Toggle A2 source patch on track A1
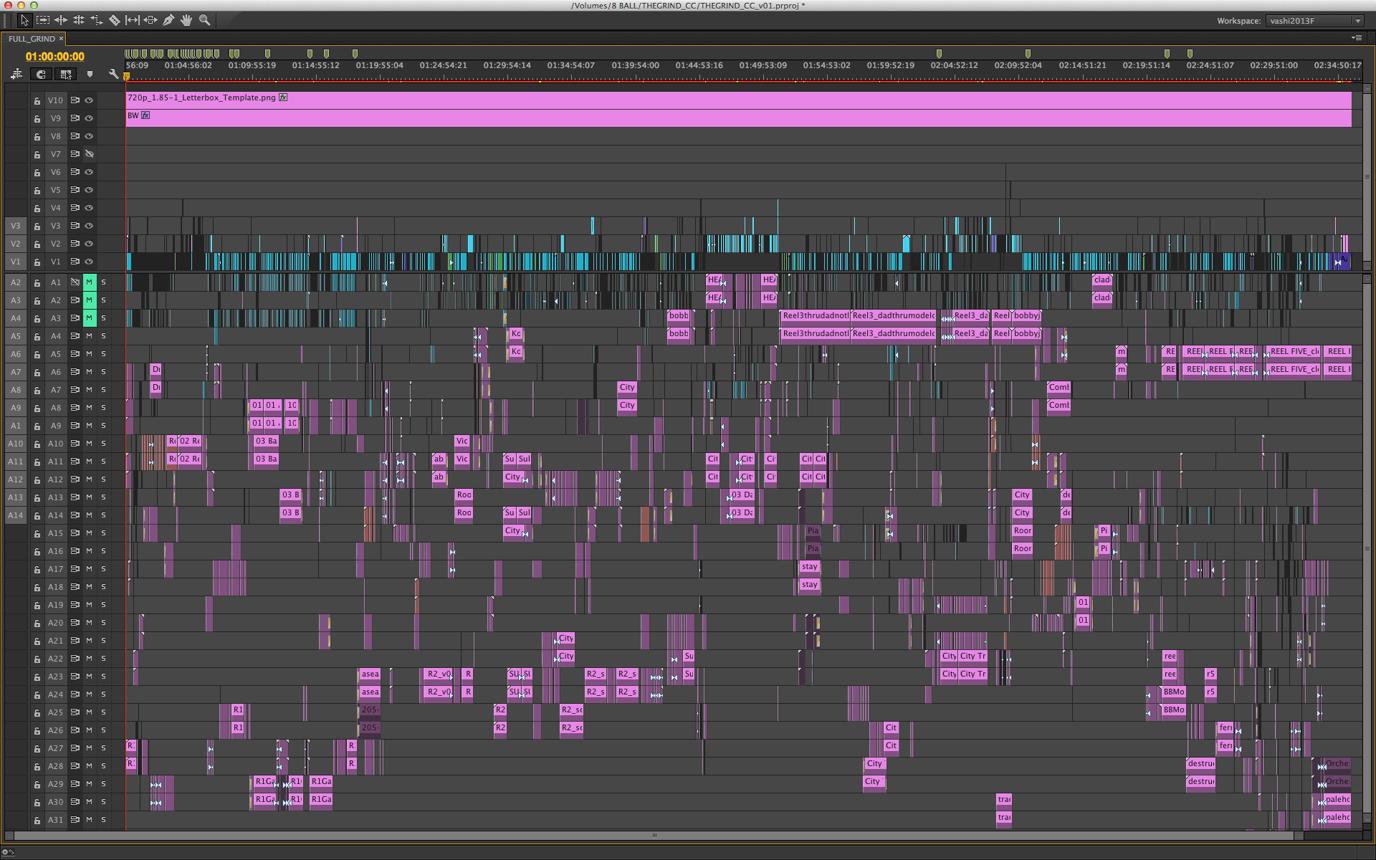The height and width of the screenshot is (860, 1376). [x=15, y=282]
